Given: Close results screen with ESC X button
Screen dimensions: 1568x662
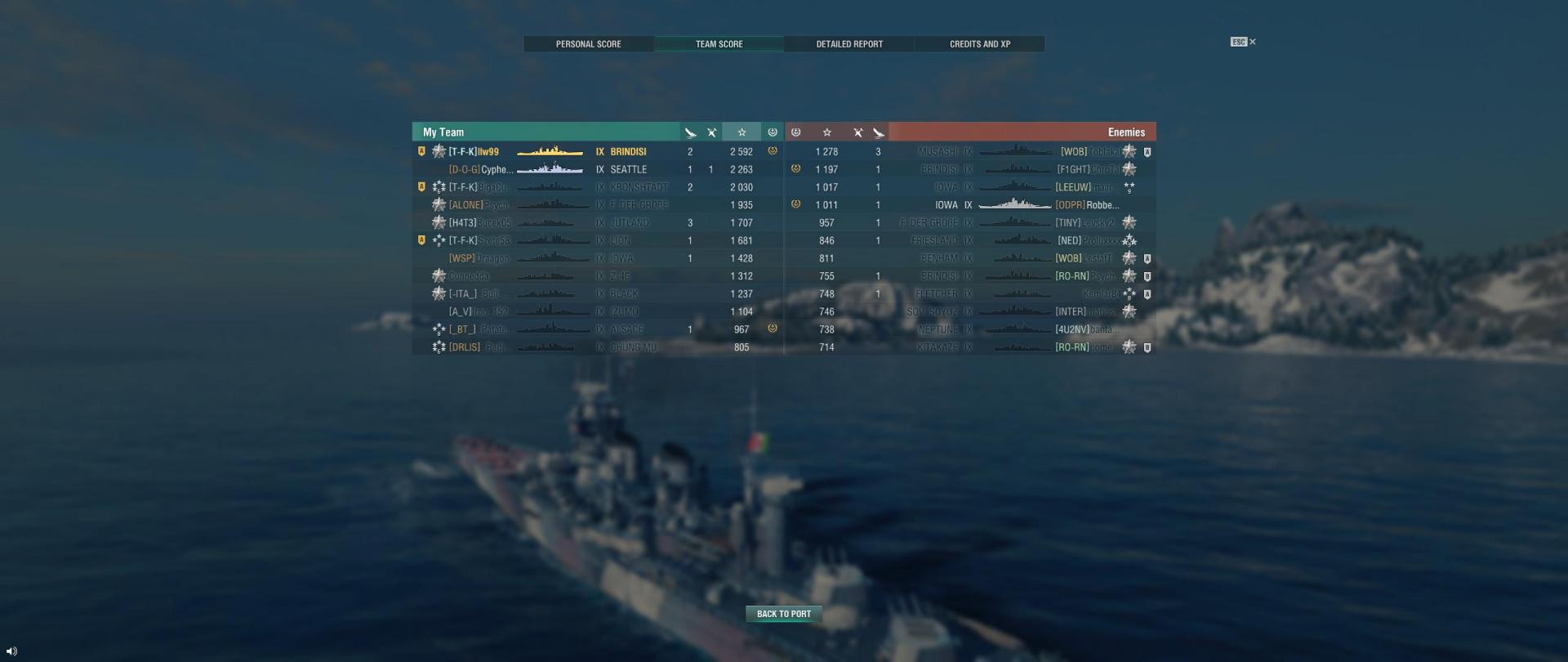Looking at the screenshot, I should coord(1244,42).
